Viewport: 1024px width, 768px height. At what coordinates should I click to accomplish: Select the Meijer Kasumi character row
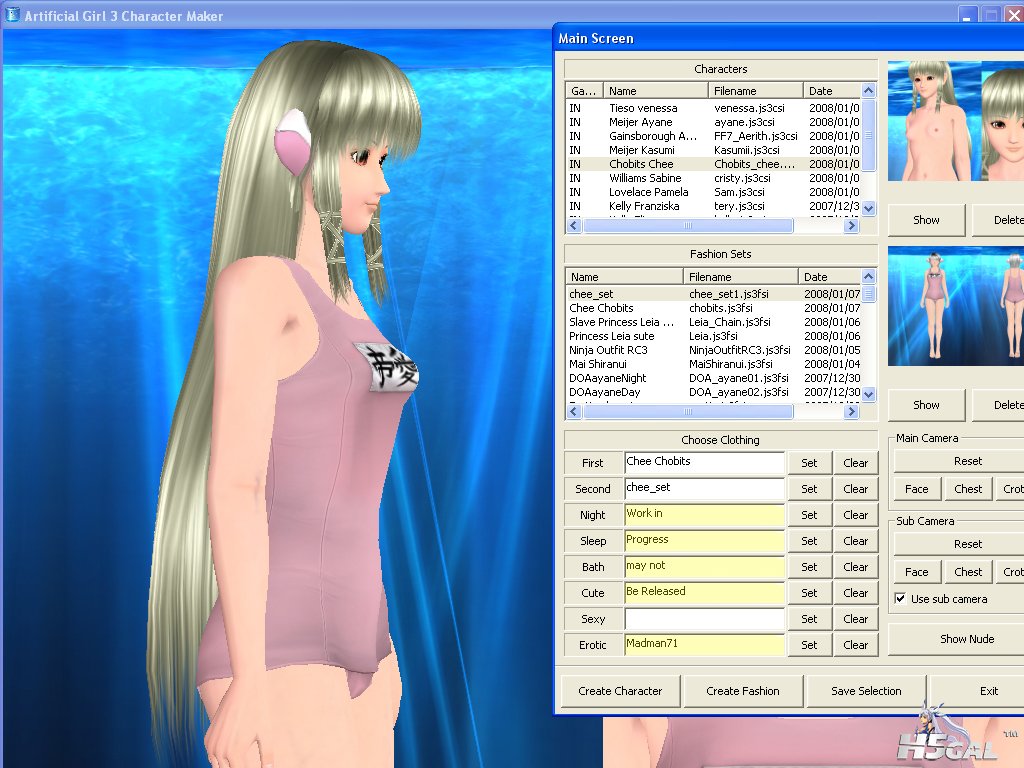coord(714,150)
